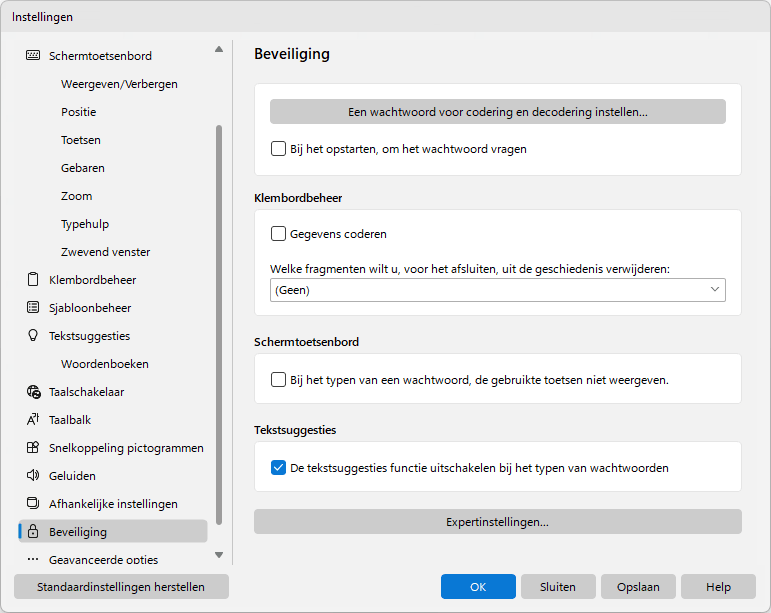The image size is (771, 613).
Task: Click the icon beside Snelkoppeling pictogrammen
Action: tap(33, 447)
